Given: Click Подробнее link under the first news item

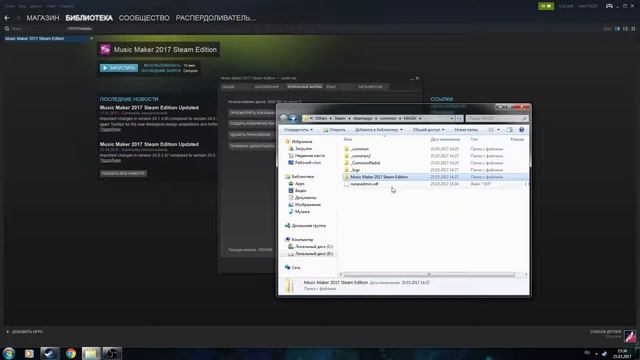Looking at the screenshot, I should (110, 129).
